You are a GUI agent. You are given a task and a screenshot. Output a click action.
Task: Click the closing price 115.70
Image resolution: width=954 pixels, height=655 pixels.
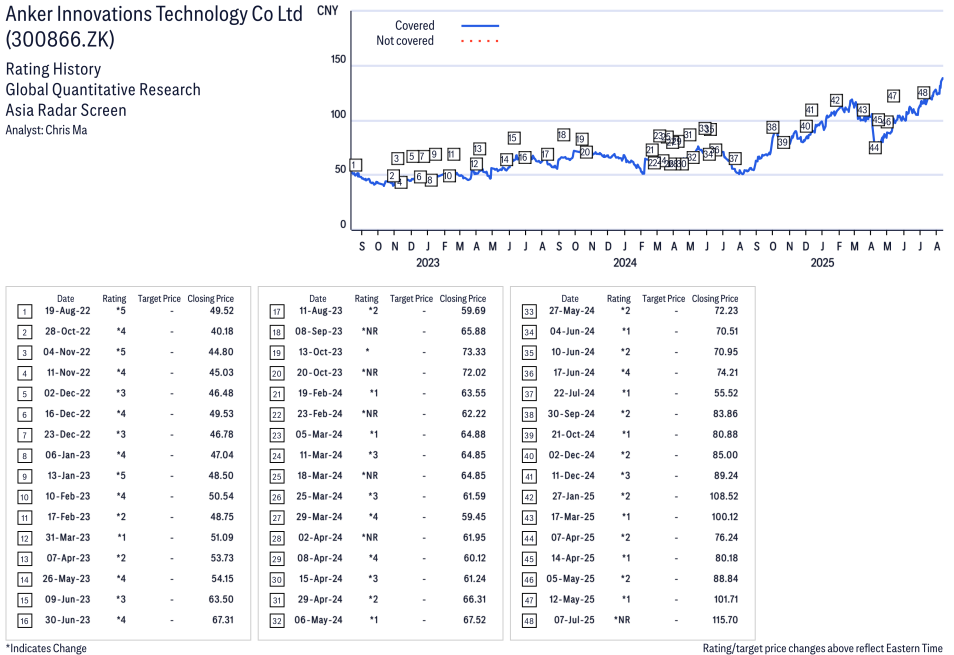pyautogui.click(x=725, y=620)
